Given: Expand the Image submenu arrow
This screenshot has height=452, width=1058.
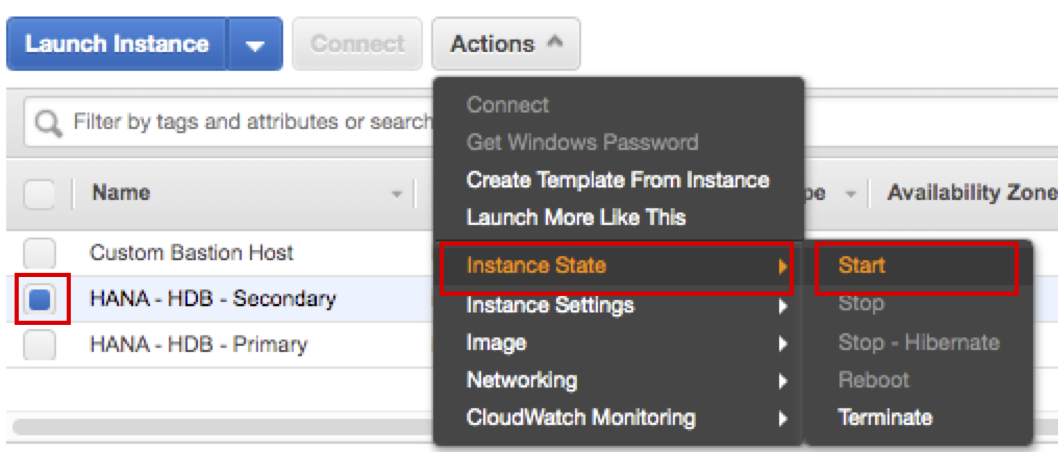Looking at the screenshot, I should click(783, 344).
